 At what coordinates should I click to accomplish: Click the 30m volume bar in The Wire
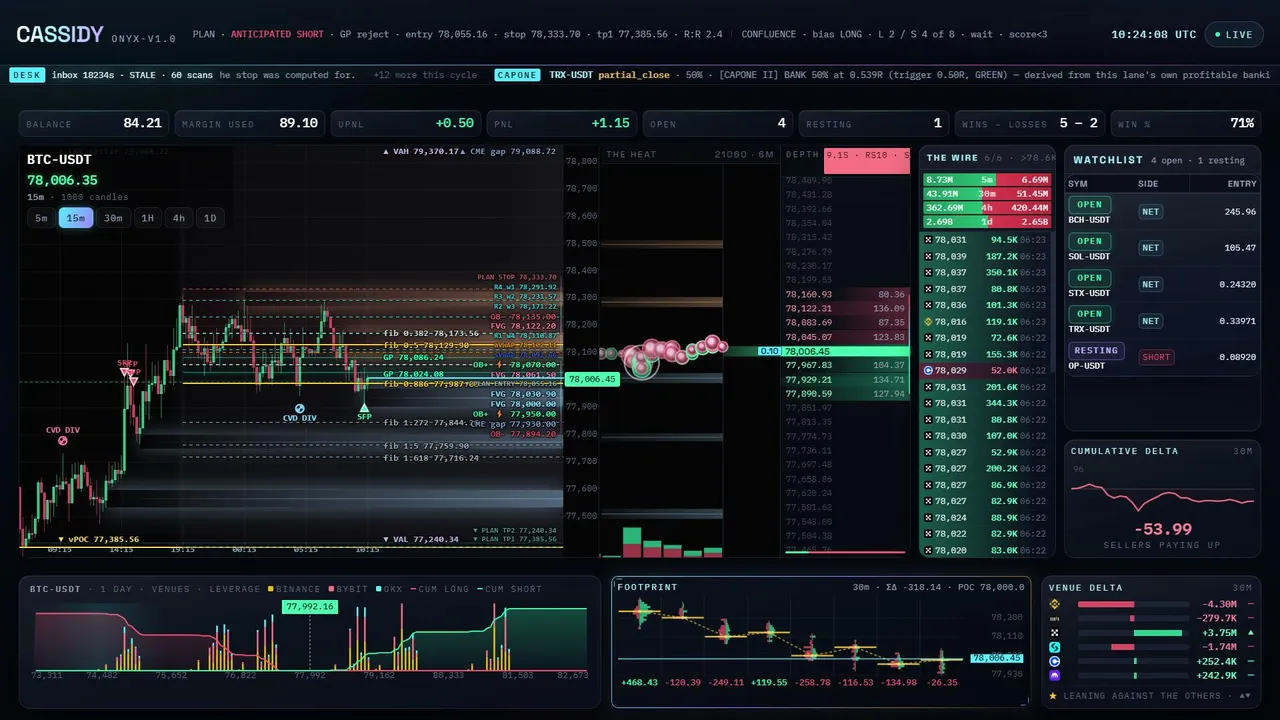pos(987,194)
